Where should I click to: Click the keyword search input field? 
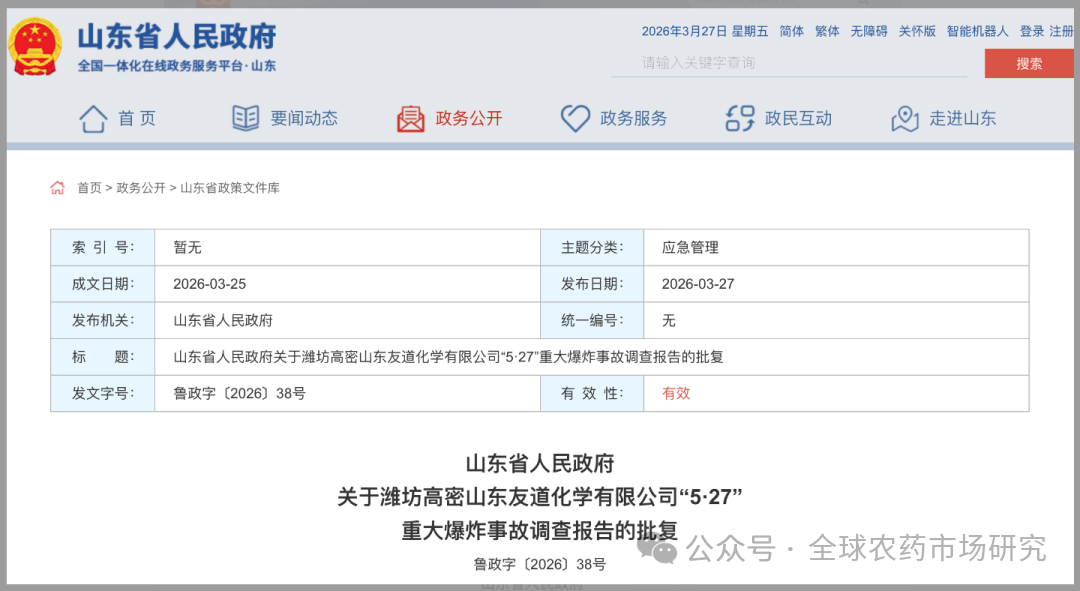[790, 62]
